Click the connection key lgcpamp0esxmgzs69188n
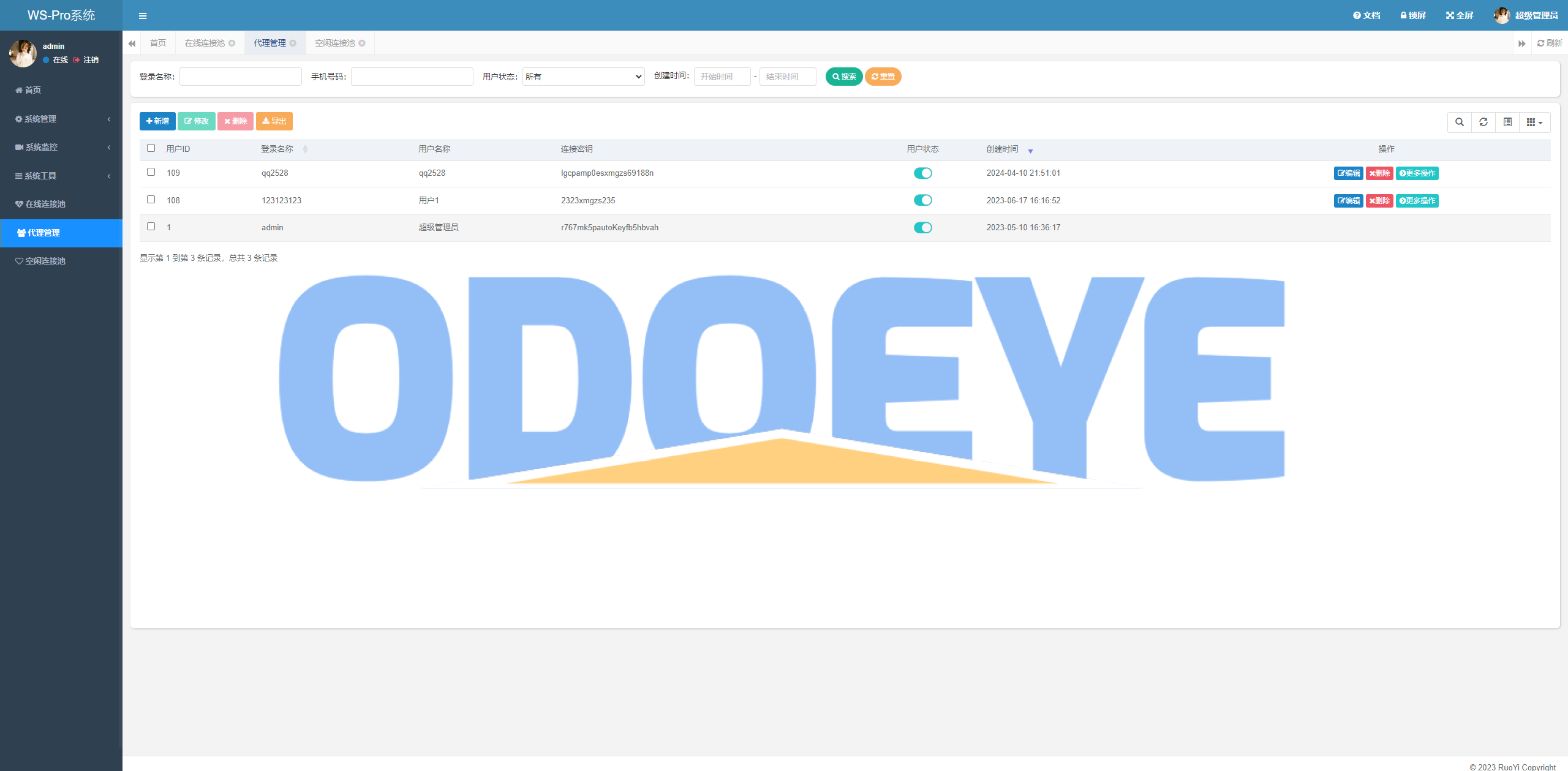Viewport: 1568px width, 771px height. point(607,173)
